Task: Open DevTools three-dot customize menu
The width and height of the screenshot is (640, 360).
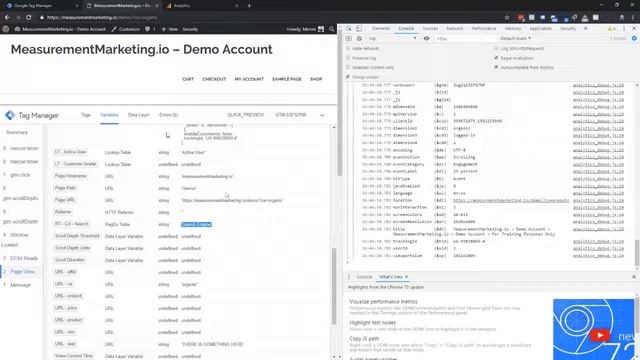Action: click(624, 29)
